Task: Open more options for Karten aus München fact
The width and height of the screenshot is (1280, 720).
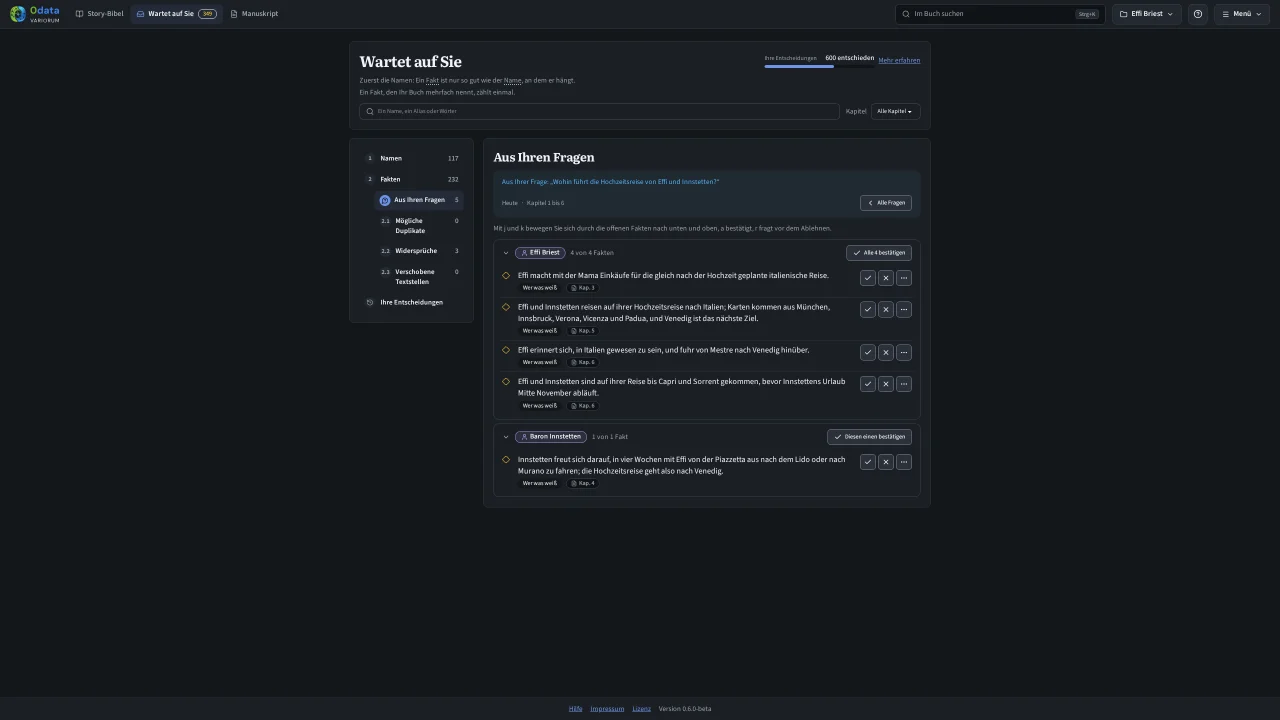Action: tap(904, 310)
